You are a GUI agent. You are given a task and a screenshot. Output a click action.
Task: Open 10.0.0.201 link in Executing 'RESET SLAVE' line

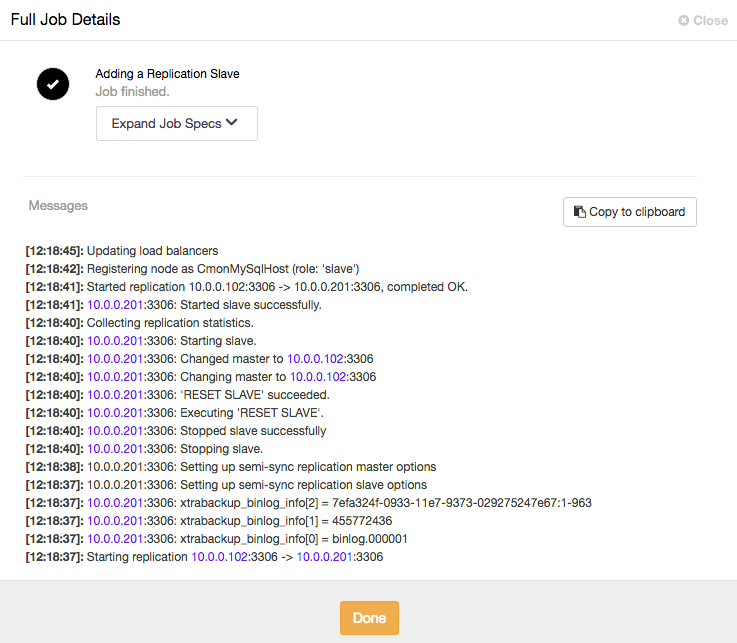pyautogui.click(x=115, y=413)
